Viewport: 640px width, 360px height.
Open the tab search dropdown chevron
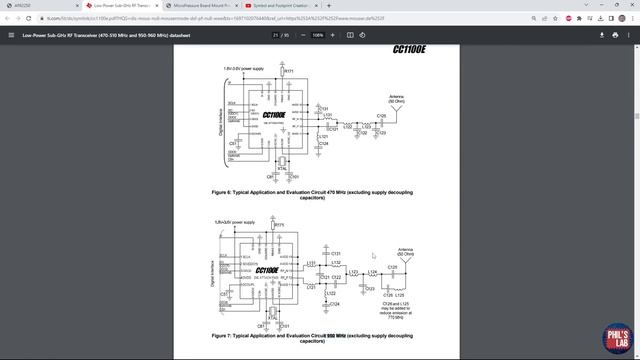point(586,5)
